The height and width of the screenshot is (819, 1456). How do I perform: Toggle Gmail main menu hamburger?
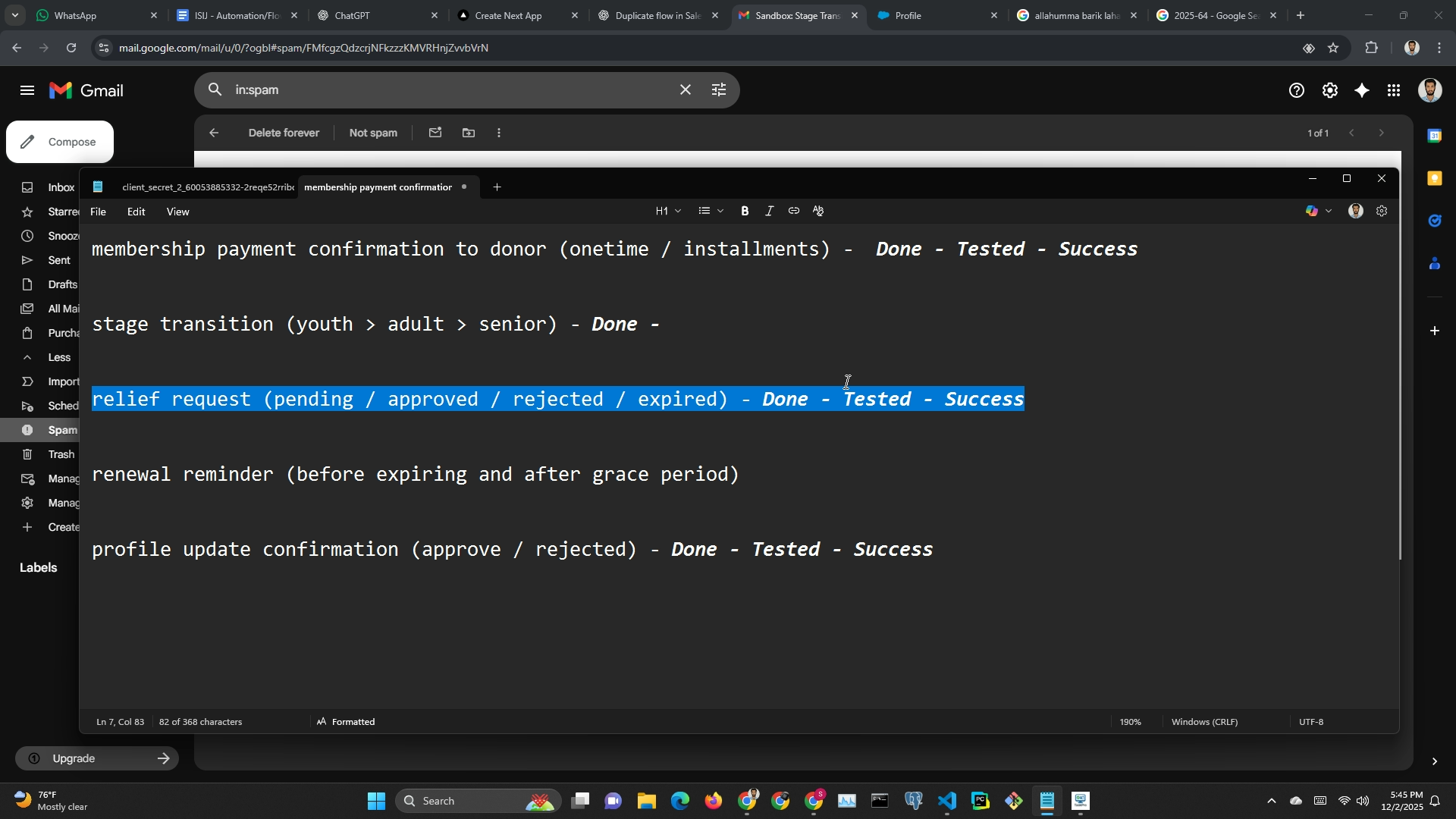coord(27,91)
